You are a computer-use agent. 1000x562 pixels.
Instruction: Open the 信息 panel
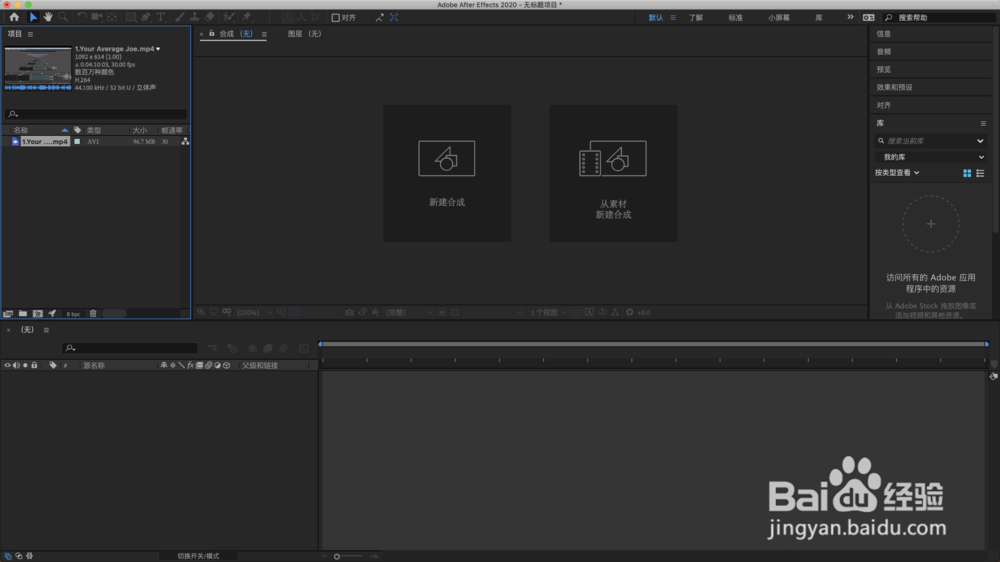pyautogui.click(x=884, y=34)
